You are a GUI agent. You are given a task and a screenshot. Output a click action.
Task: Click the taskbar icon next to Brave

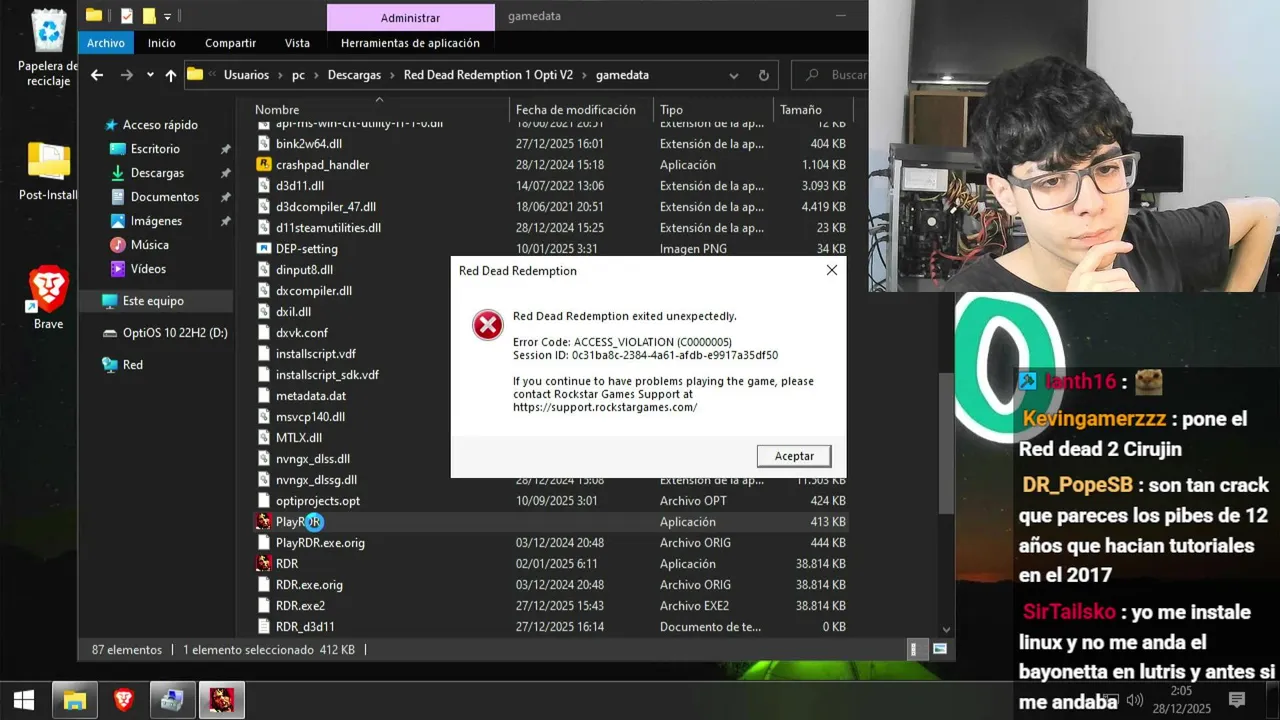[172, 700]
